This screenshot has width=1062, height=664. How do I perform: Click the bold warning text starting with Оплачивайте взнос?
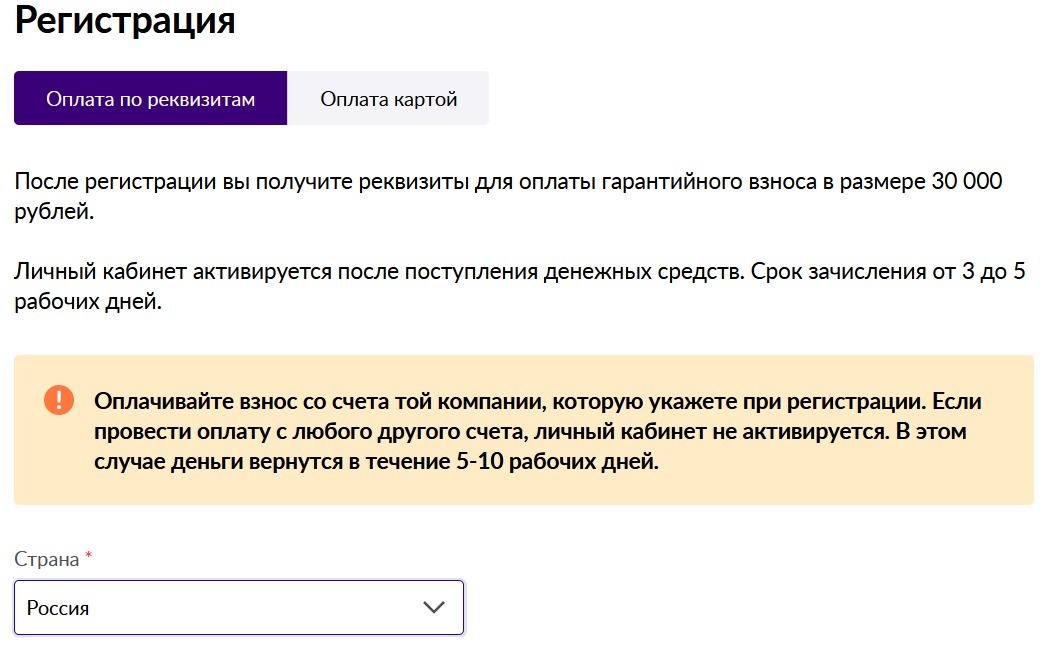538,431
